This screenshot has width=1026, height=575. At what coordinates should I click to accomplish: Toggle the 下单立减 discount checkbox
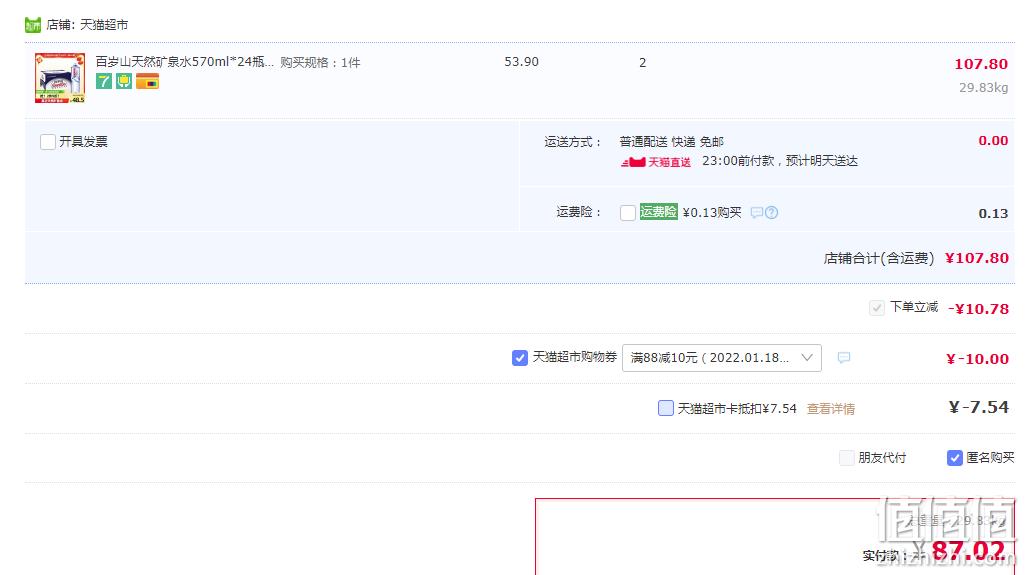coord(877,307)
